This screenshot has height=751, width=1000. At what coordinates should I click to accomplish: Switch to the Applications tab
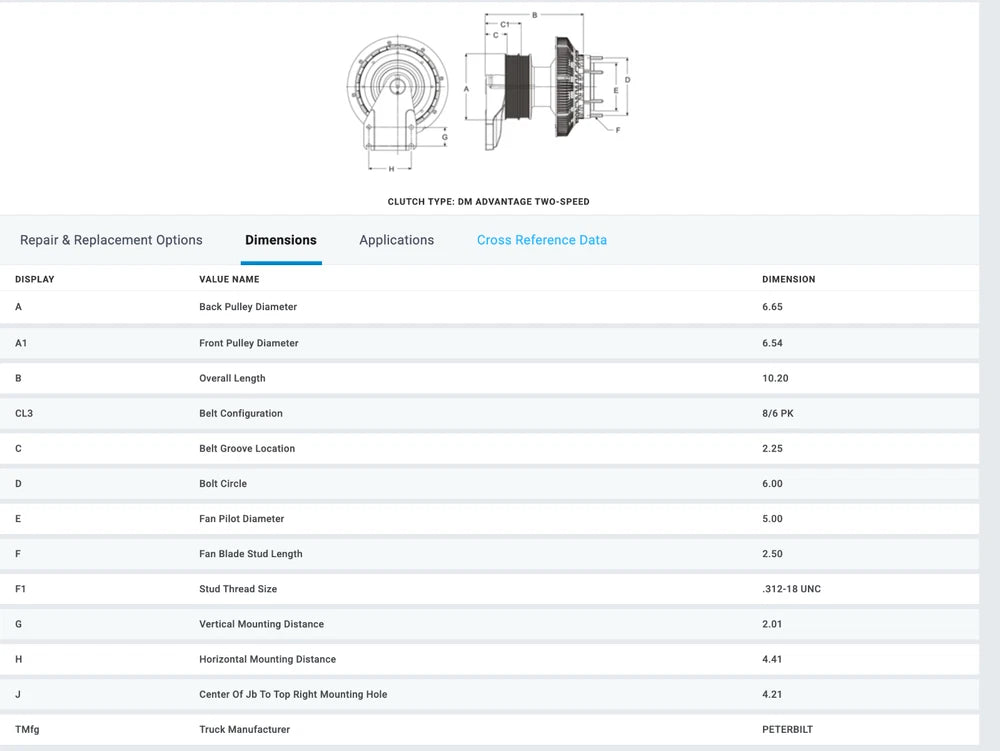[x=397, y=240]
